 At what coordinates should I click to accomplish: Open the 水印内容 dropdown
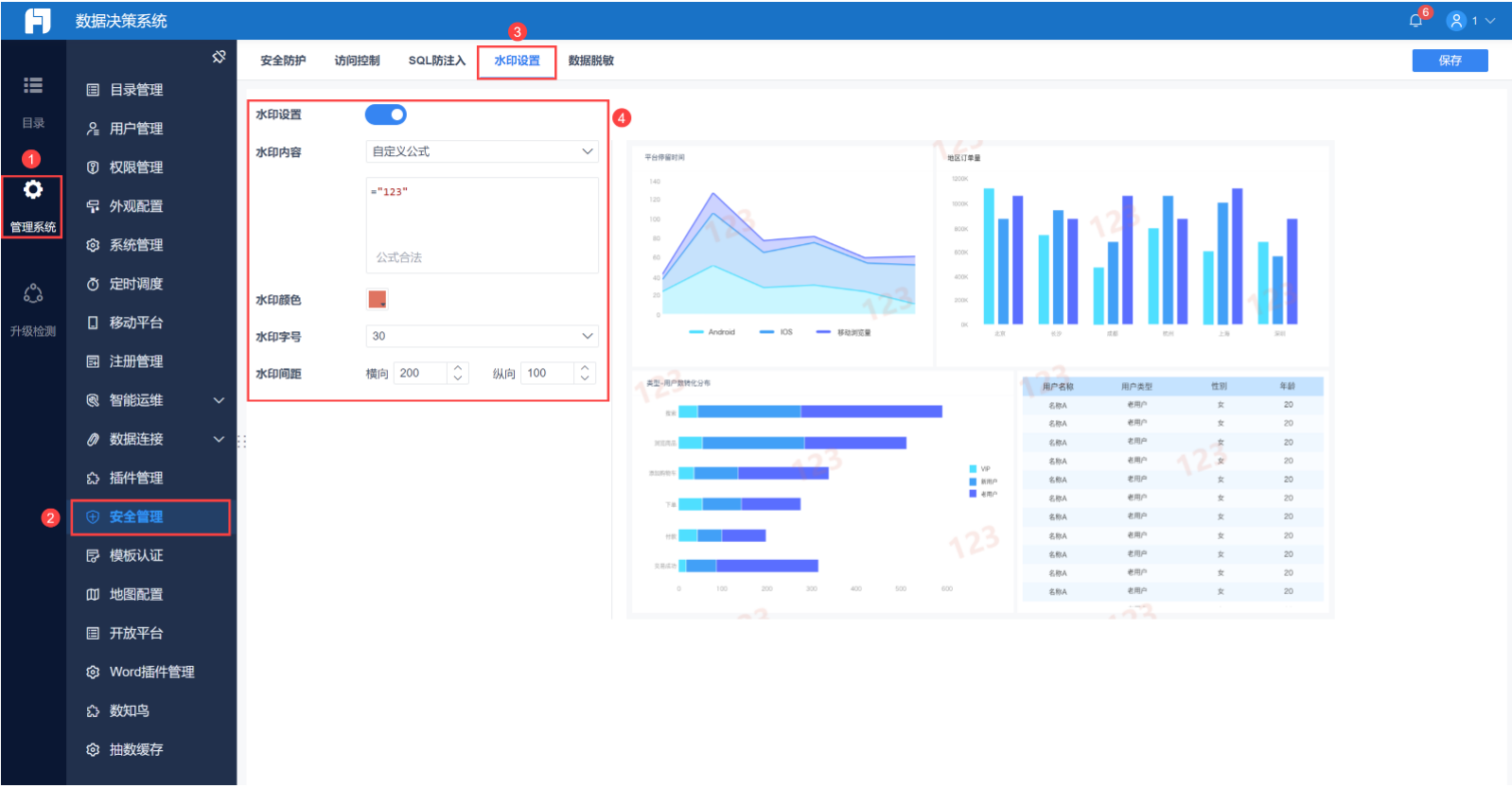click(x=483, y=151)
